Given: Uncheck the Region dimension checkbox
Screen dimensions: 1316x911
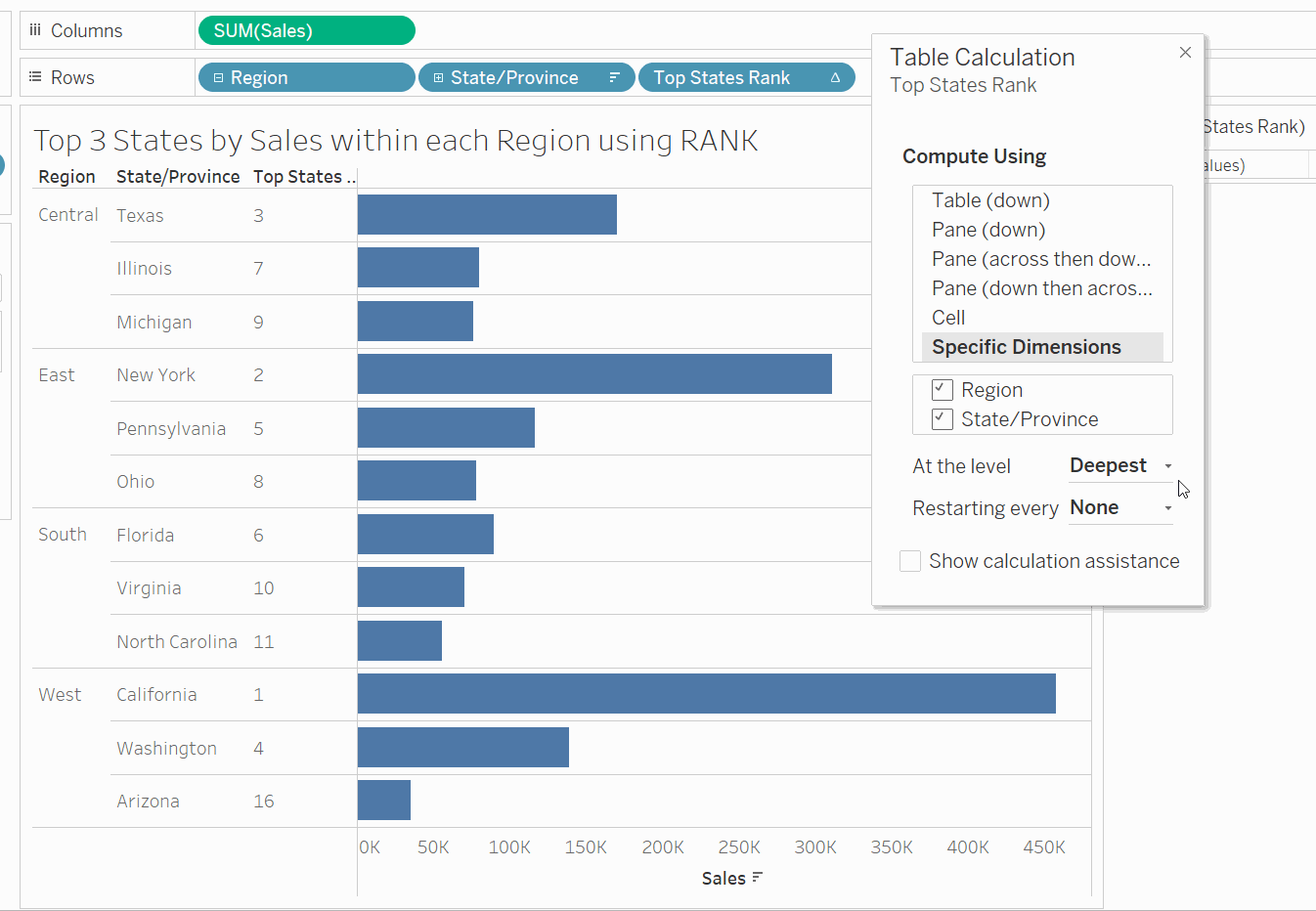Looking at the screenshot, I should [x=943, y=390].
